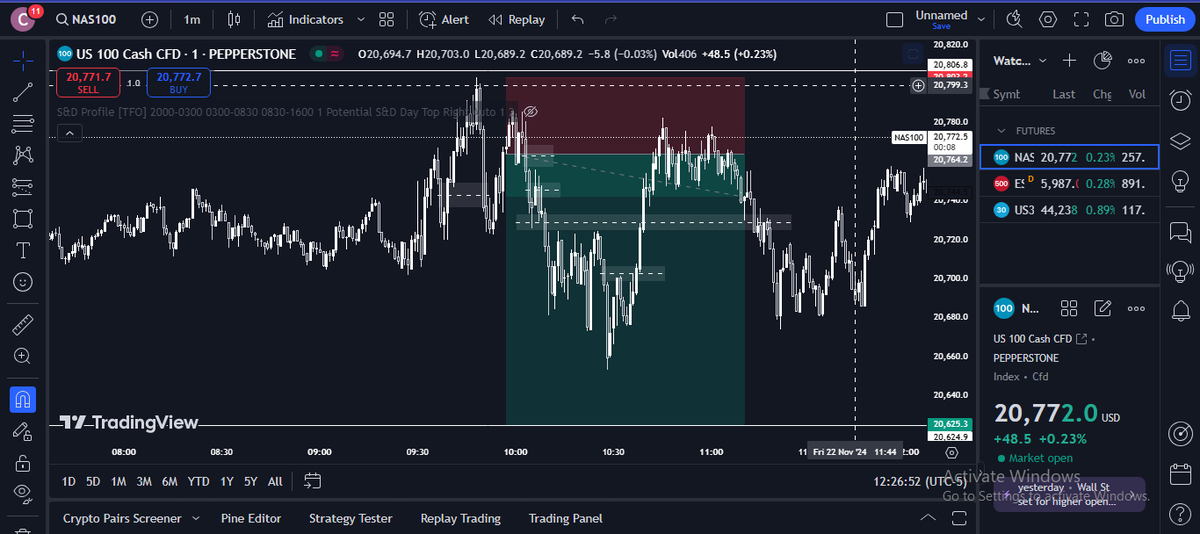The width and height of the screenshot is (1200, 534).
Task: Collapse the FUTURES watchlist section
Action: [1002, 131]
